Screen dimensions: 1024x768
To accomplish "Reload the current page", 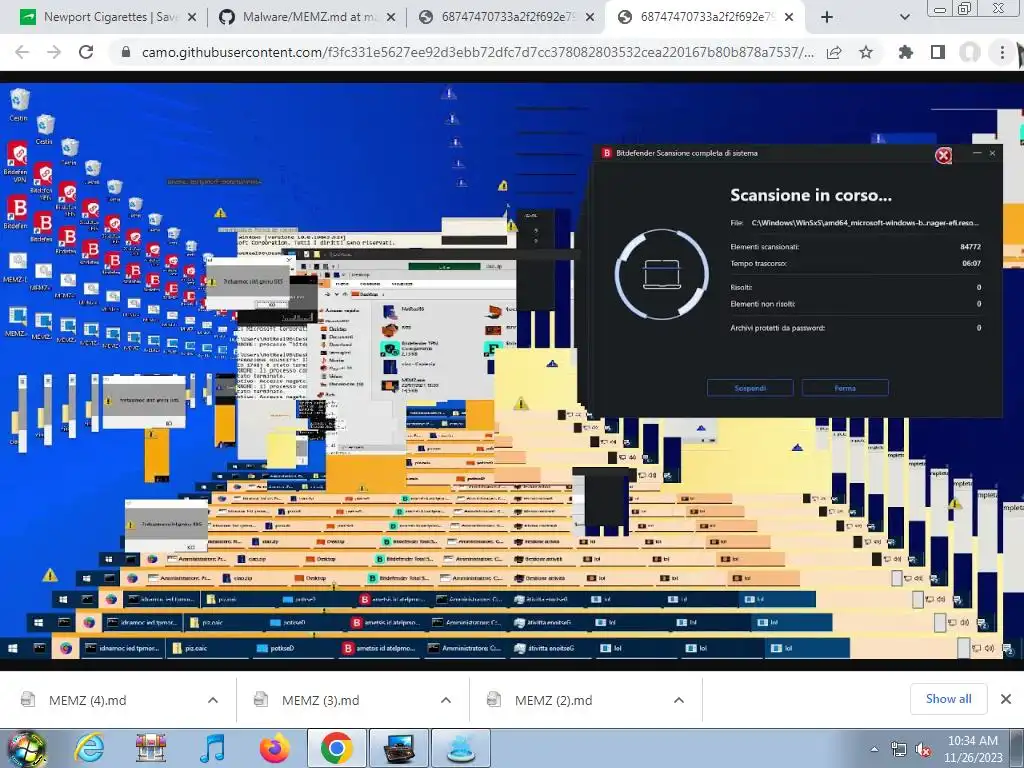I will pos(86,52).
